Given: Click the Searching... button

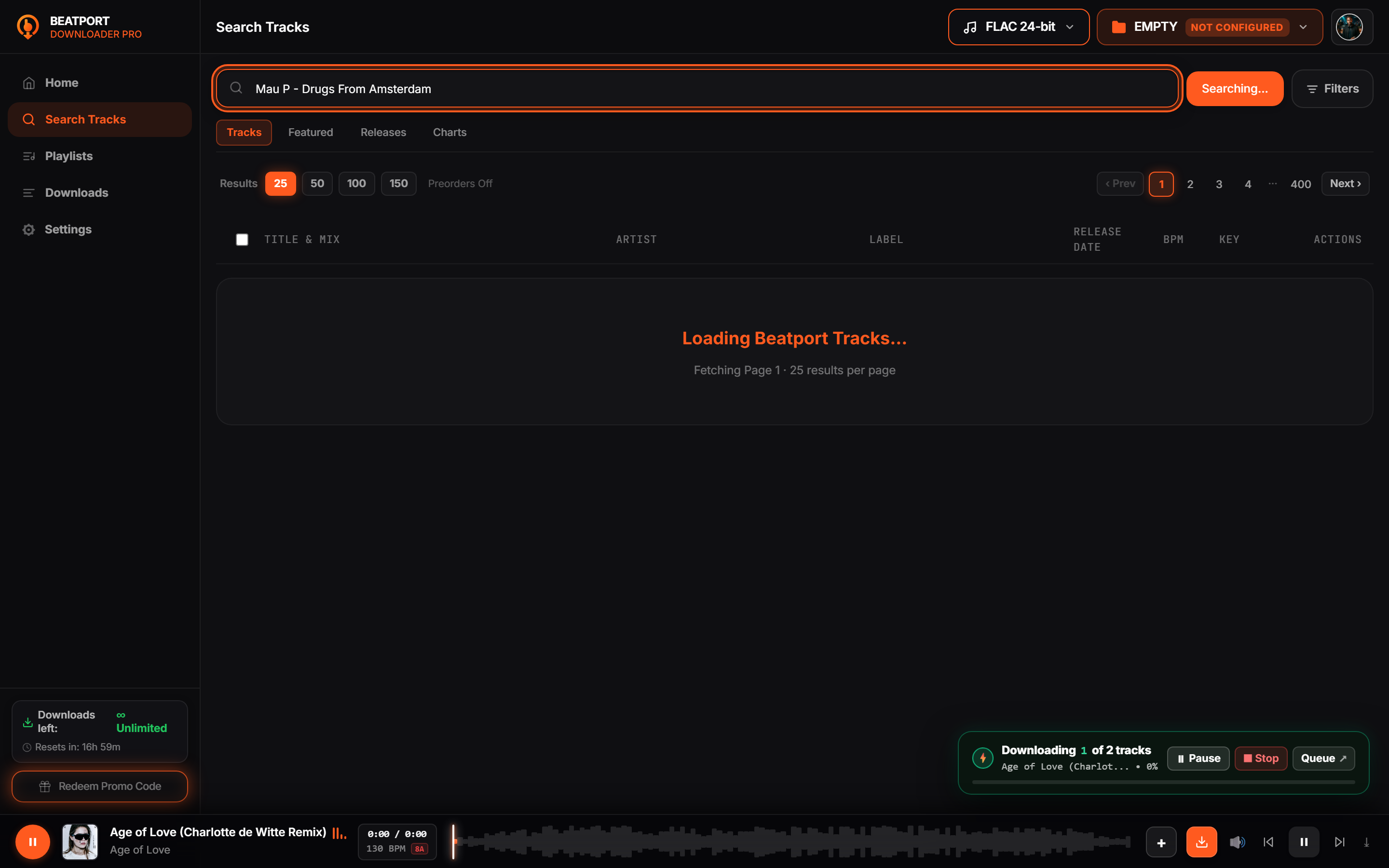Looking at the screenshot, I should tap(1235, 88).
